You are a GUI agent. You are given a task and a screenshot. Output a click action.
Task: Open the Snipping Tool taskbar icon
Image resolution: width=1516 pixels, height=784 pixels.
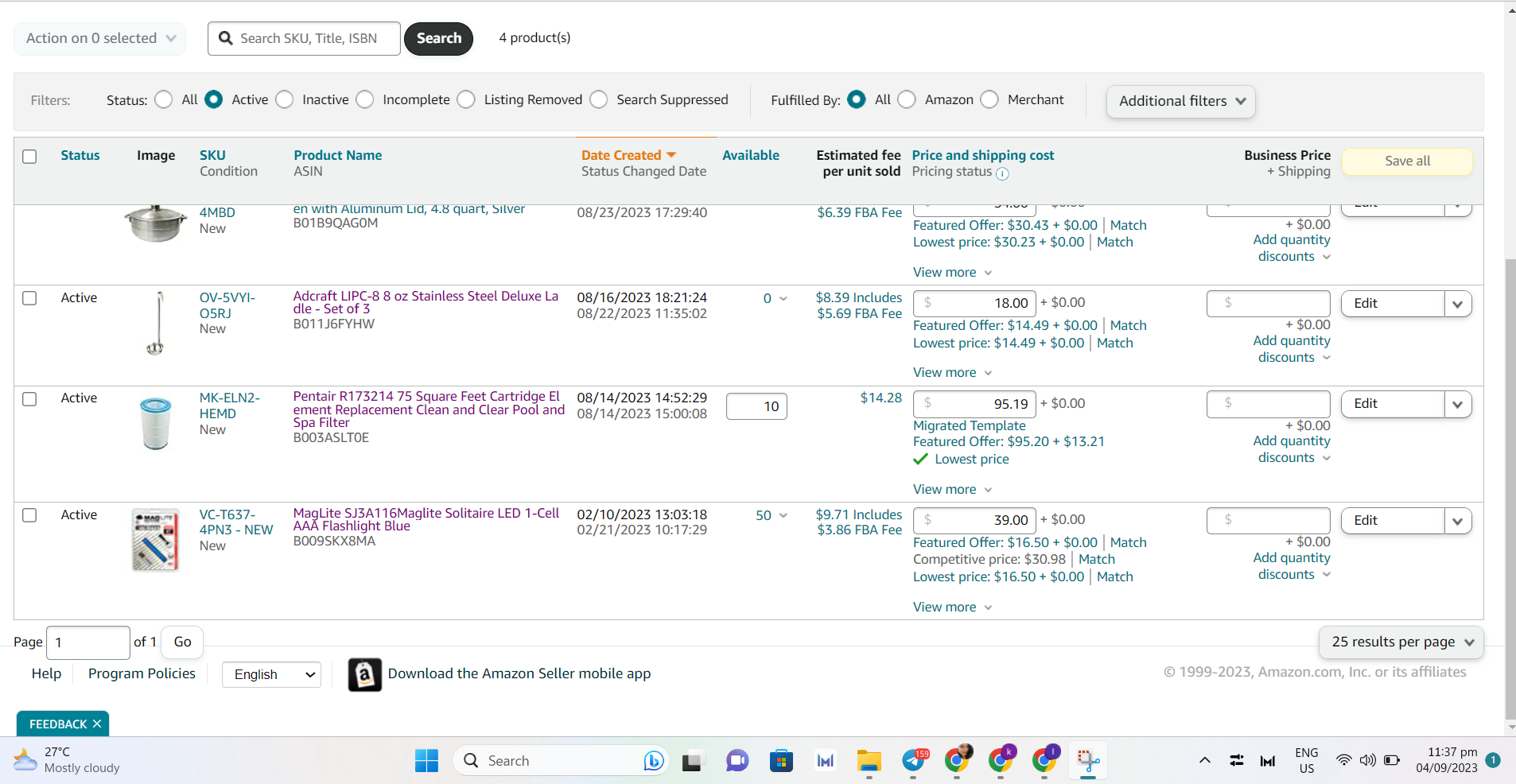[1088, 761]
